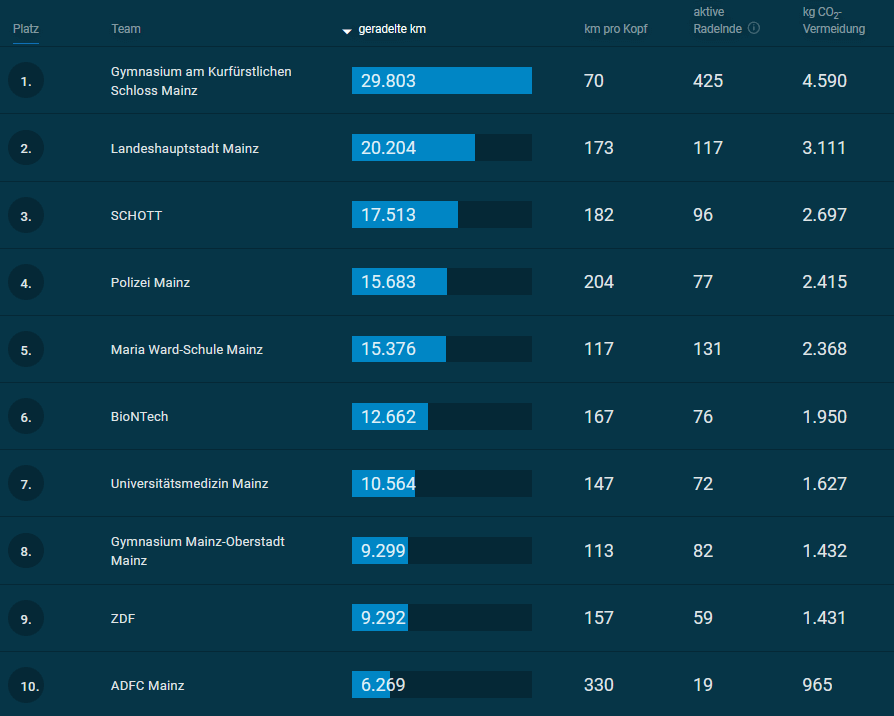894x716 pixels.
Task: Click the sort arrow next to geradelte km
Action: (347, 31)
